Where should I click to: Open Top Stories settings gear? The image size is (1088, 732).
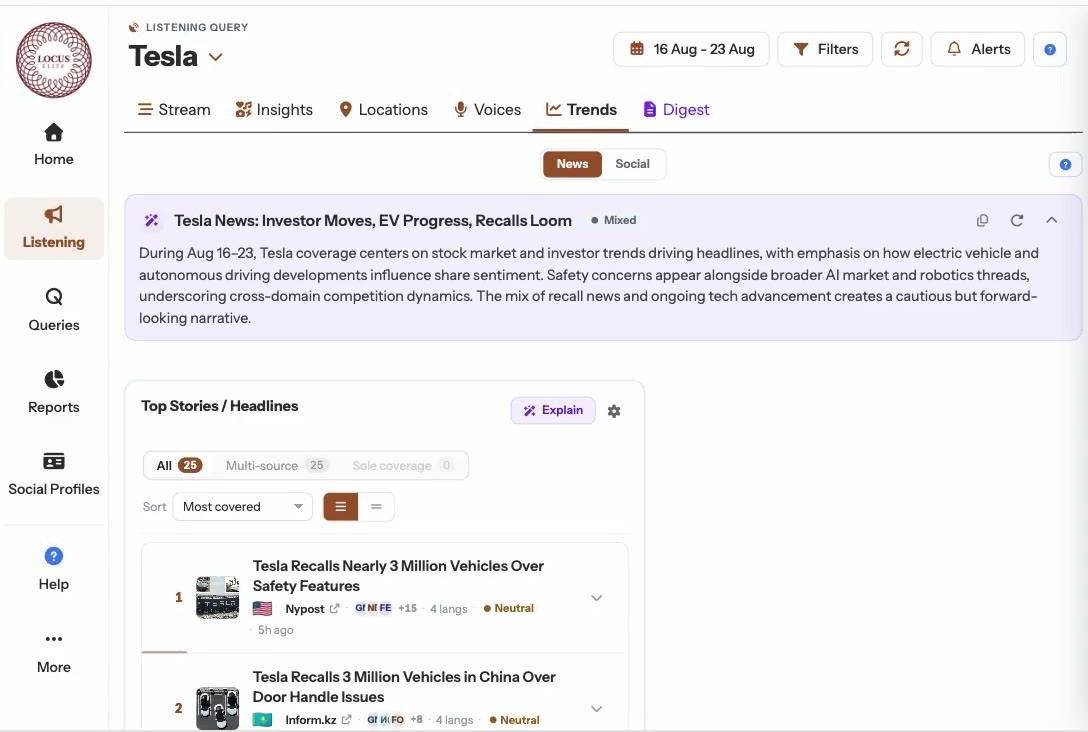[614, 411]
